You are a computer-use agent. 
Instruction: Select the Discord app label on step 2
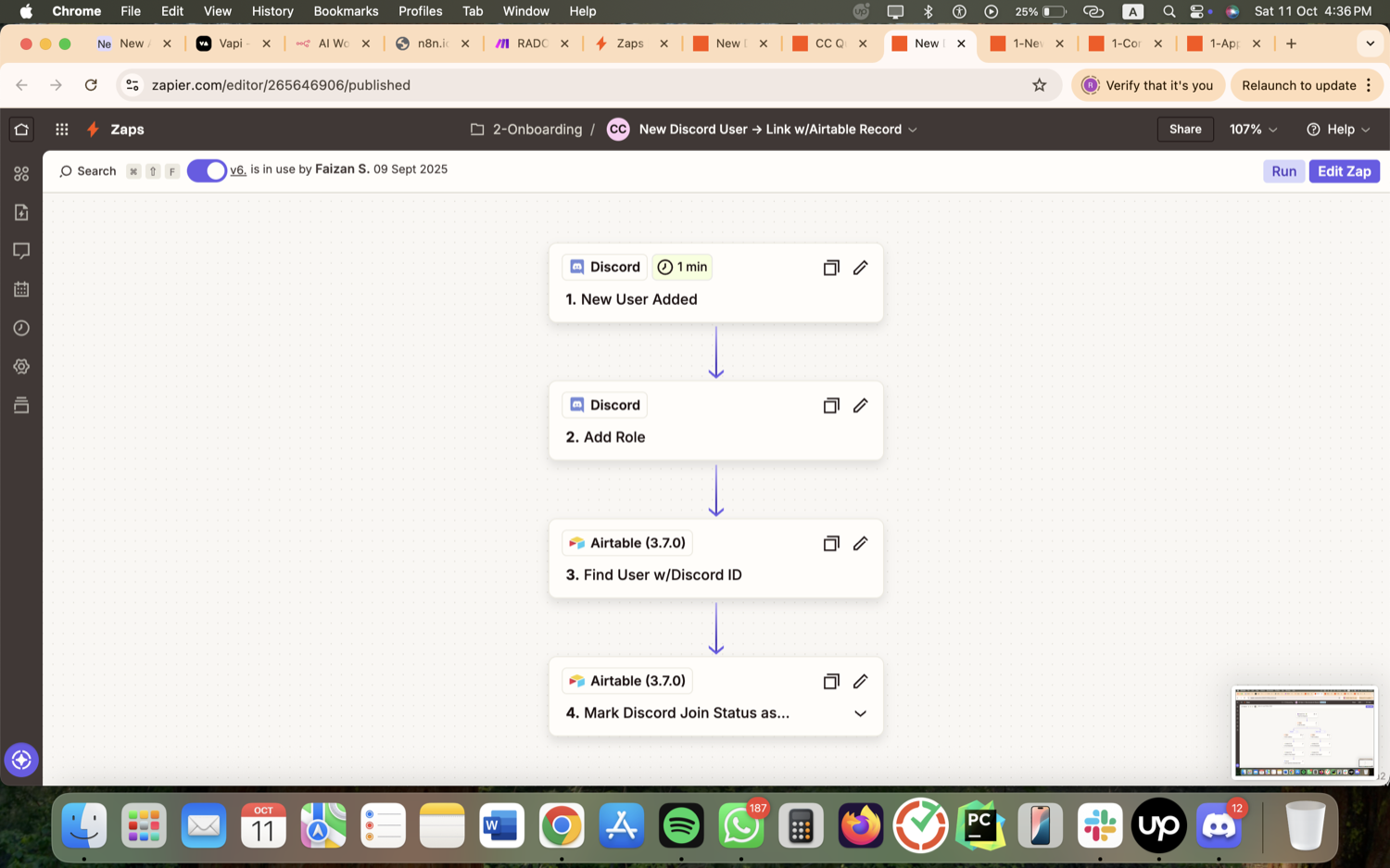604,405
